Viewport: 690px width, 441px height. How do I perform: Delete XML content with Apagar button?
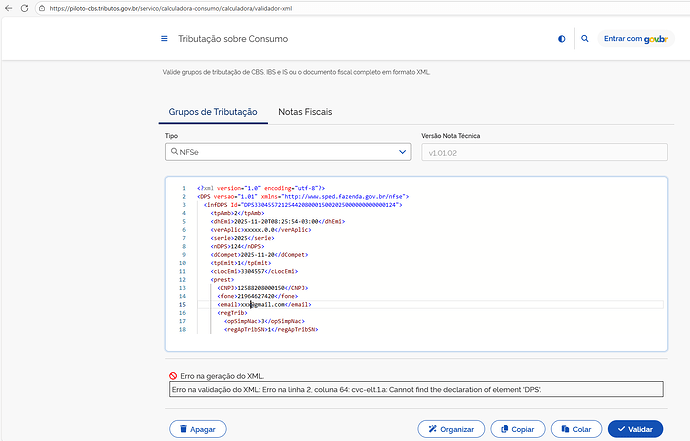[x=196, y=429]
